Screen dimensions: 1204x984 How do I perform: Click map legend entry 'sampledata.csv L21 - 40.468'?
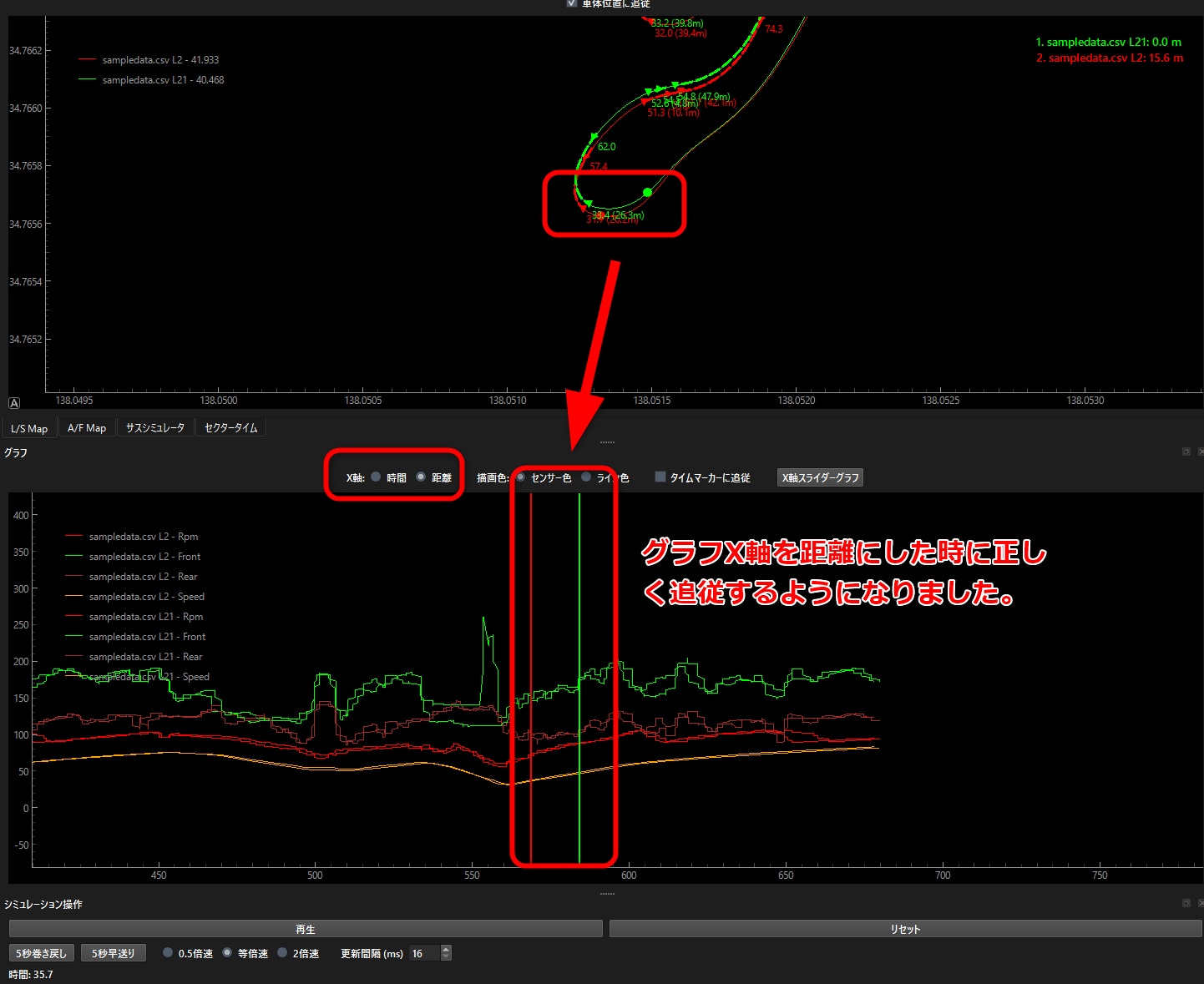150,80
